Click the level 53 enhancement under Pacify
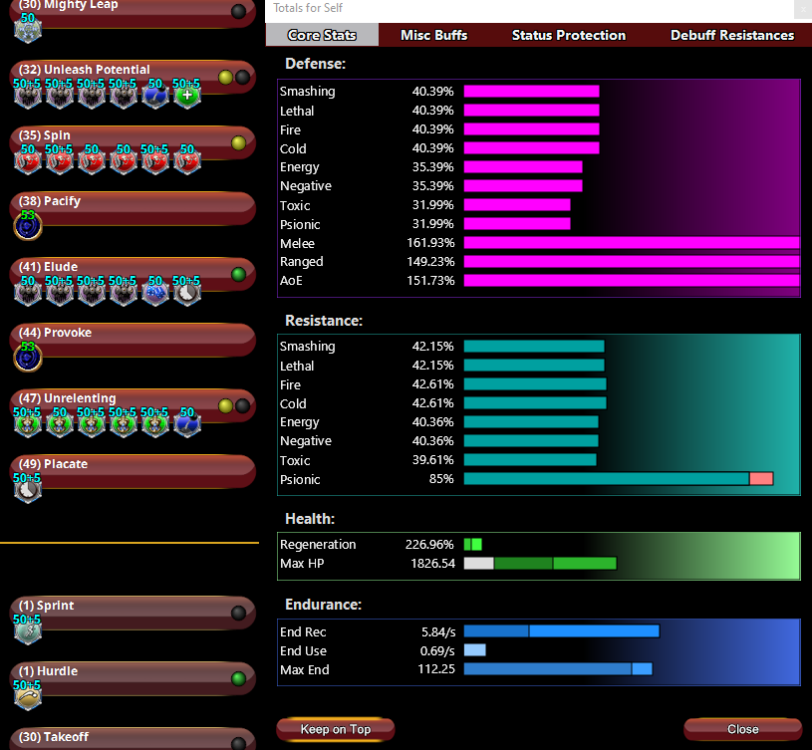The height and width of the screenshot is (750, 812). click(x=27, y=226)
